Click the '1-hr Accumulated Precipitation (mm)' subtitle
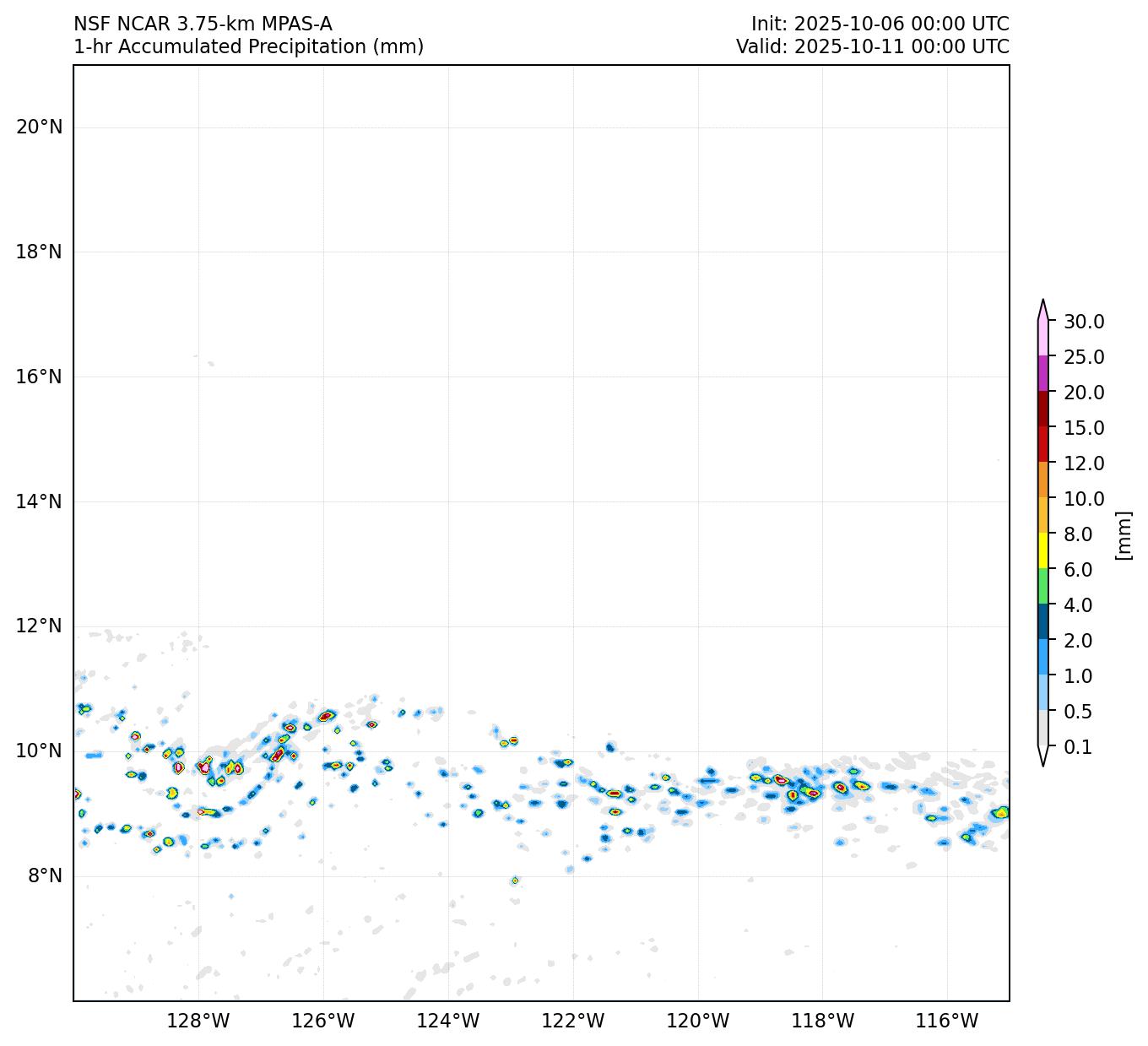Screen dimensions: 1148x1046 click(249, 46)
